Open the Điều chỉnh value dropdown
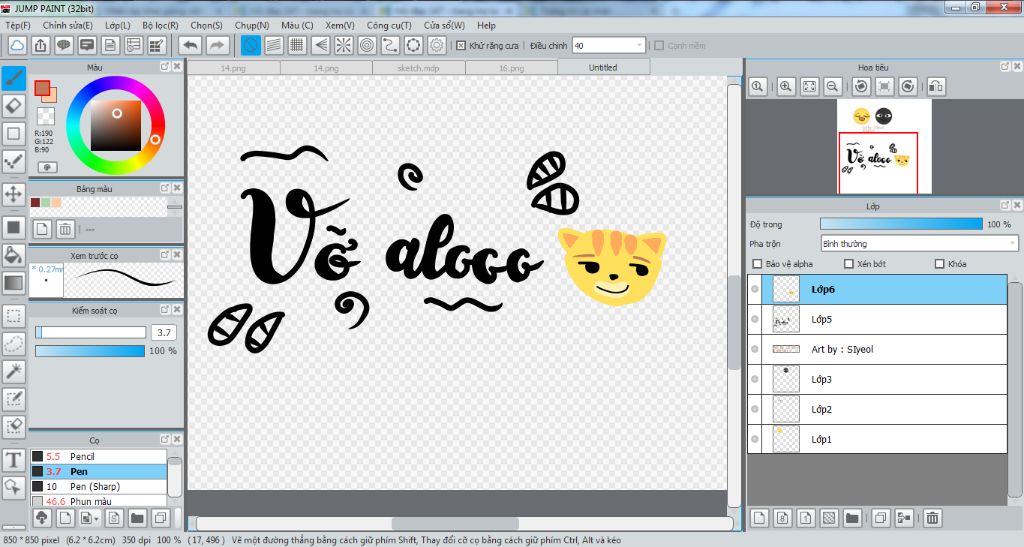 (x=609, y=46)
